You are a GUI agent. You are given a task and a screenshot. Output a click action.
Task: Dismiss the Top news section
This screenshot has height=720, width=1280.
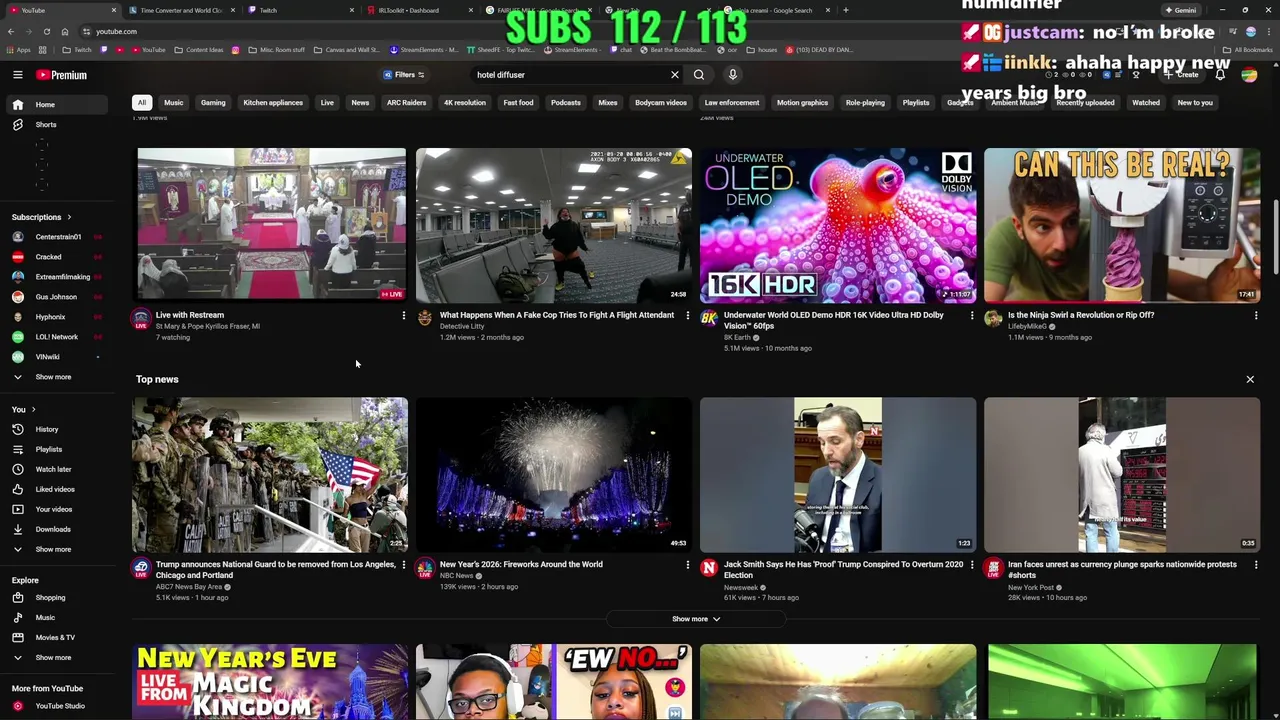(1250, 380)
